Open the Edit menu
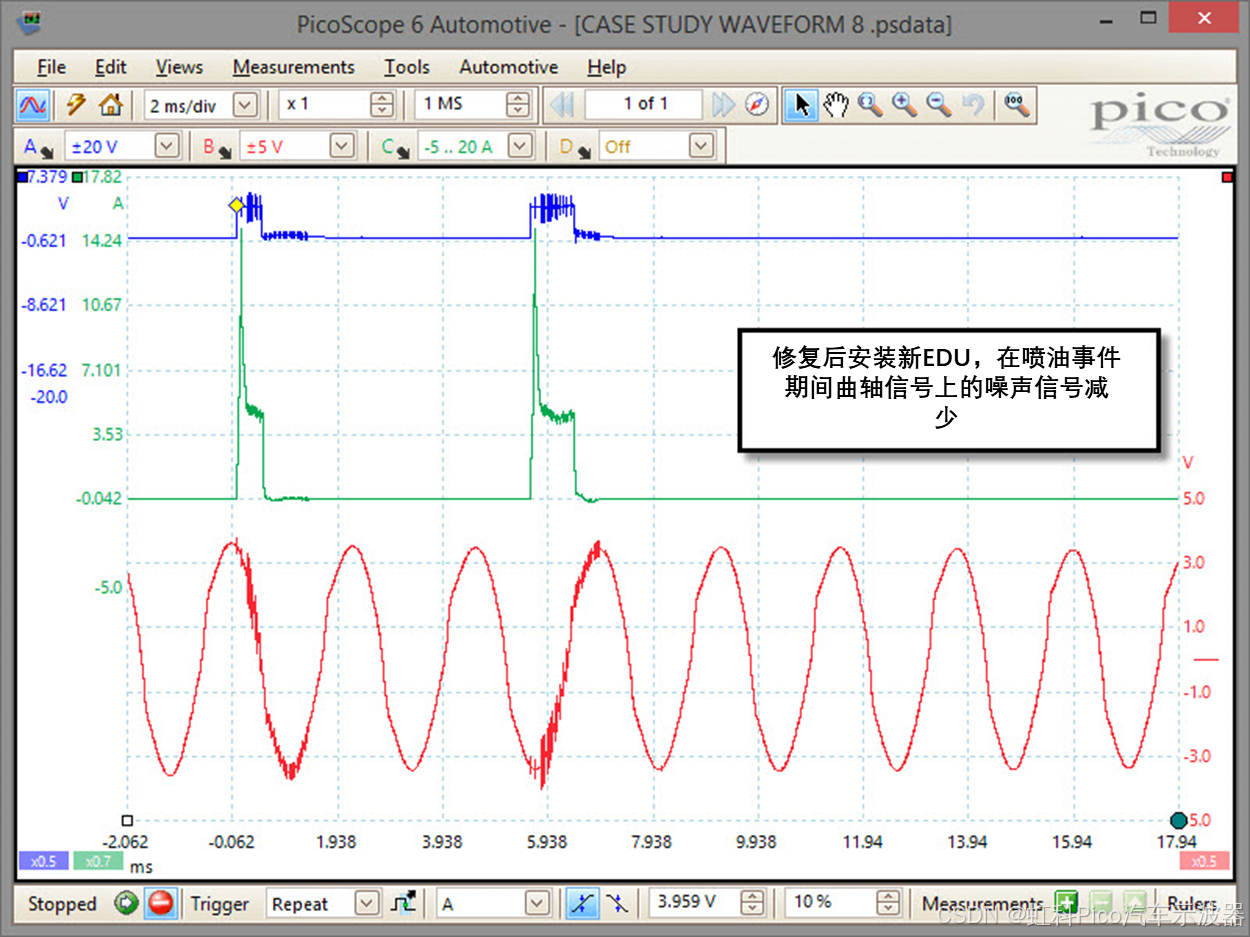 tap(111, 67)
